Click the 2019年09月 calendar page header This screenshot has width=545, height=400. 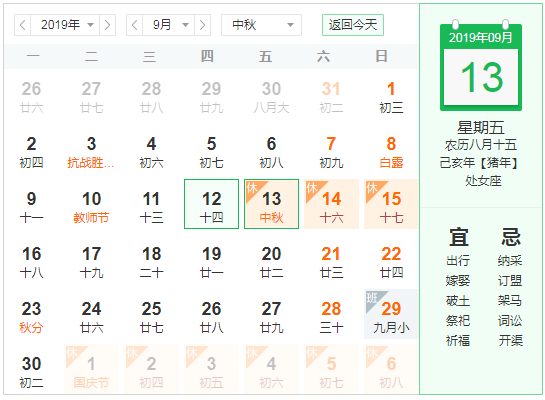[481, 37]
